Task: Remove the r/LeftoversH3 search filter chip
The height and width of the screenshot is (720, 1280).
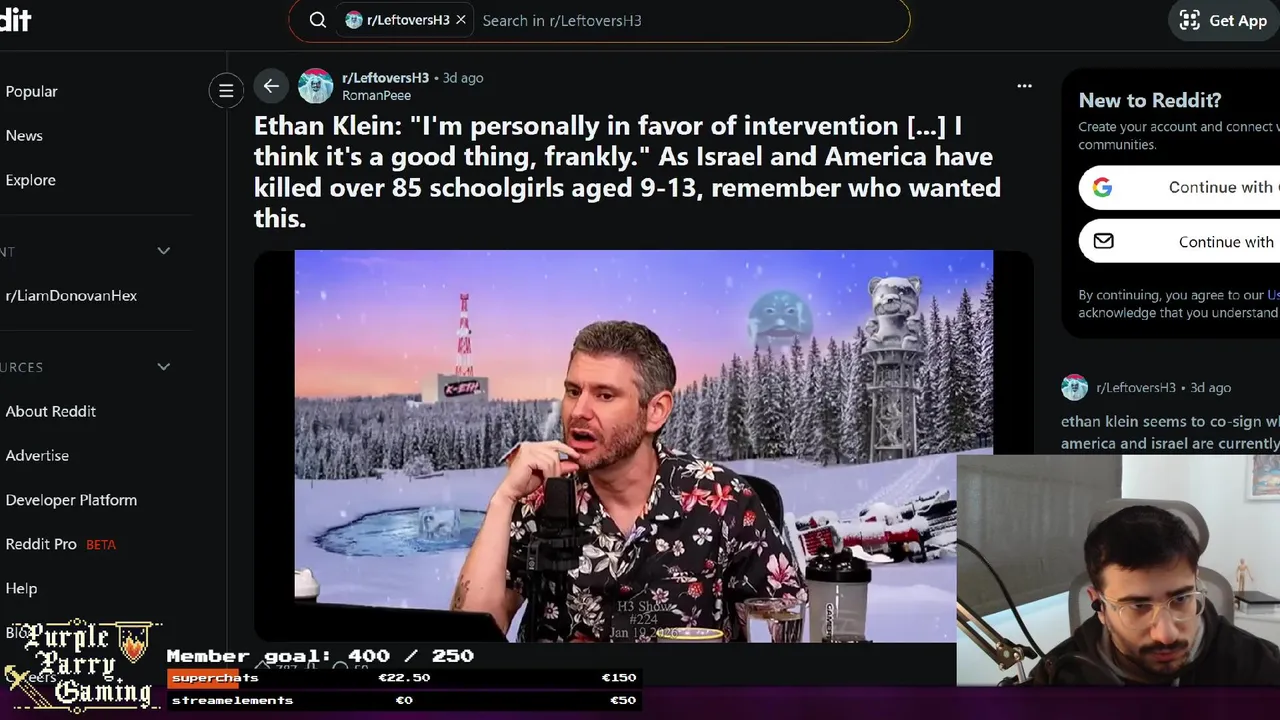Action: [x=461, y=20]
